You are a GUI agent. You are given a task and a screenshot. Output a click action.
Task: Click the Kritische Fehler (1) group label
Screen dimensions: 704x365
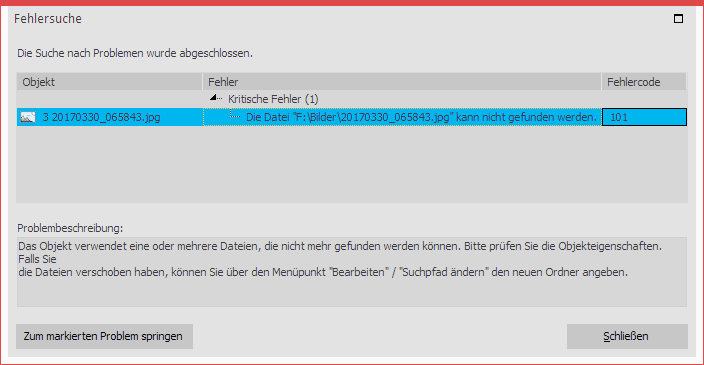tap(273, 99)
